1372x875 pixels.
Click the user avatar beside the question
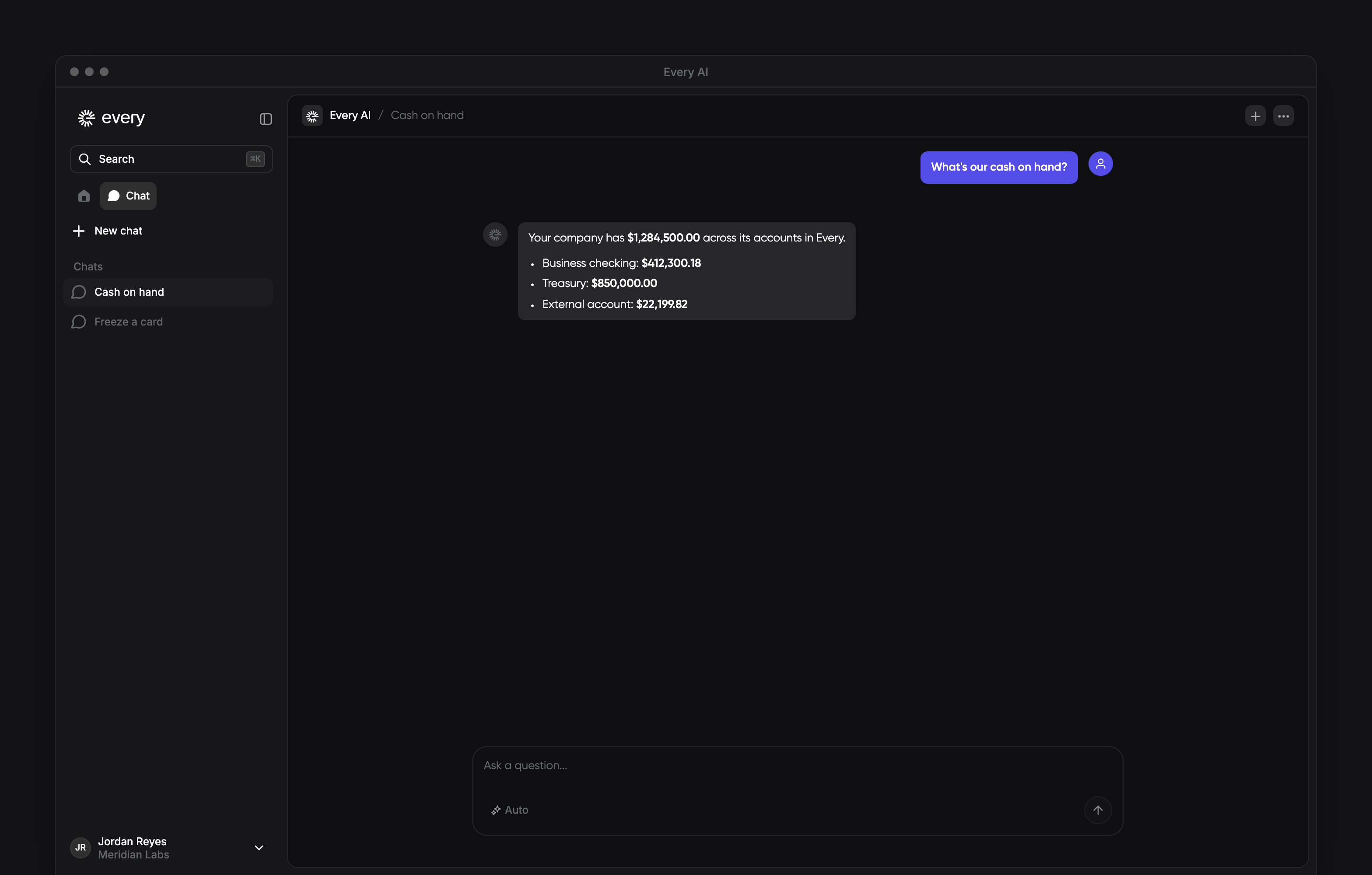(1100, 164)
